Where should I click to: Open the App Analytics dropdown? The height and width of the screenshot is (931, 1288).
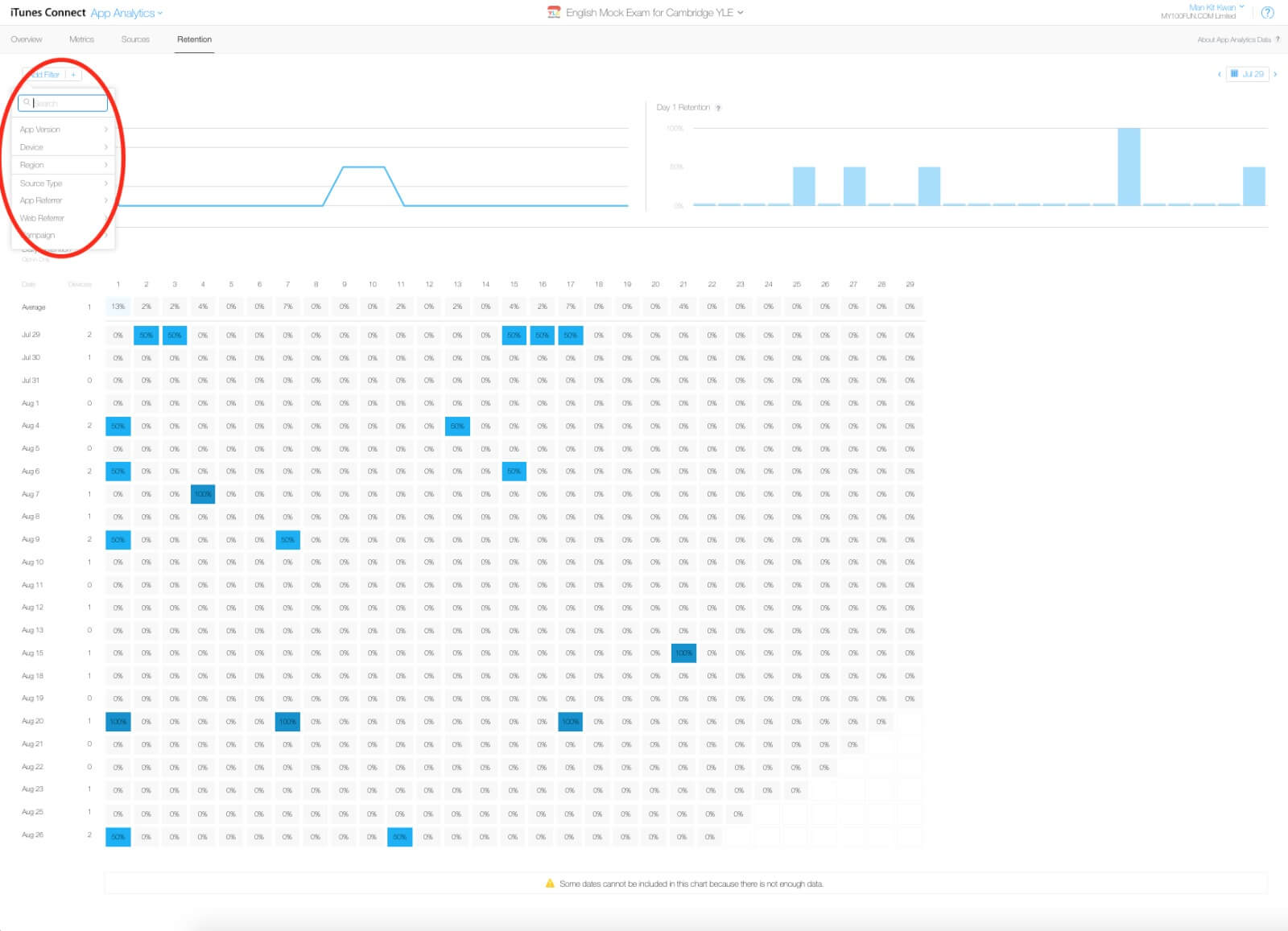coord(126,13)
